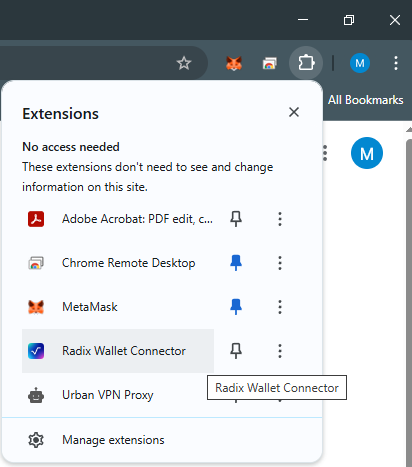Open Chrome's three-dot main menu
This screenshot has height=467, width=412.
tap(396, 63)
